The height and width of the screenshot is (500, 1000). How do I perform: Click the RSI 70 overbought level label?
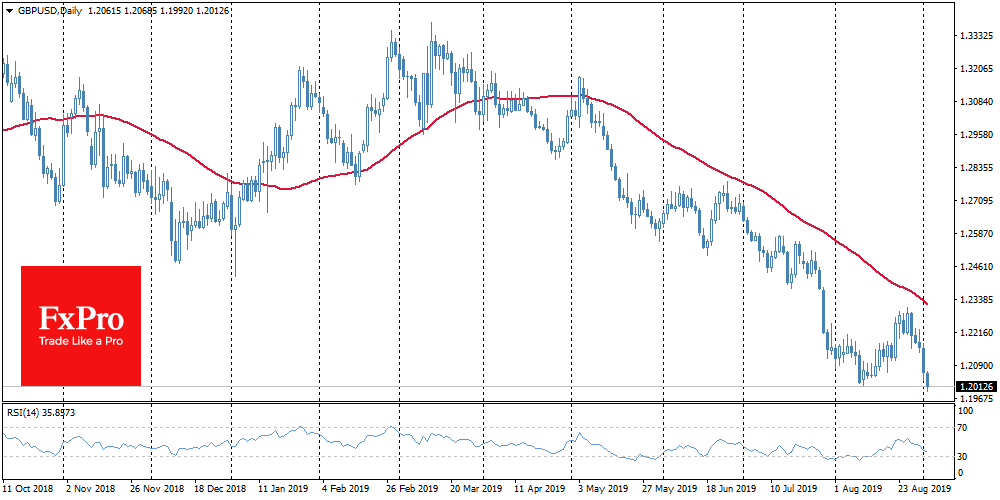[965, 429]
